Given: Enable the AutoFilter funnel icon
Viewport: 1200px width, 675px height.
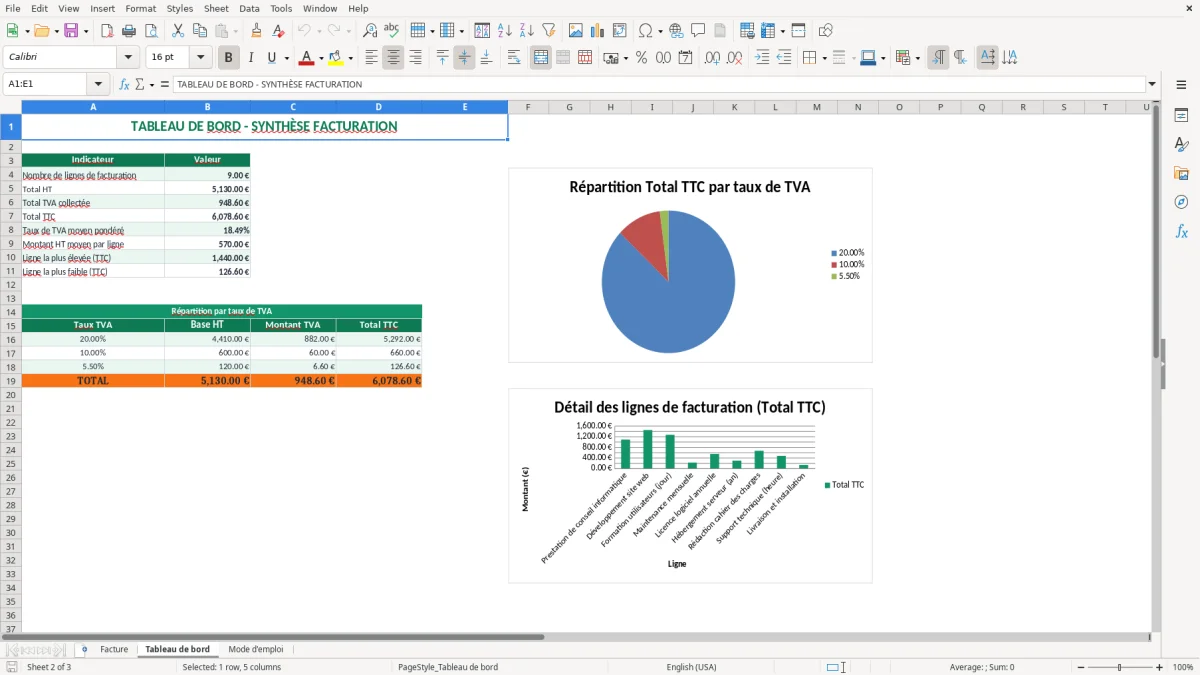Looking at the screenshot, I should [x=549, y=31].
